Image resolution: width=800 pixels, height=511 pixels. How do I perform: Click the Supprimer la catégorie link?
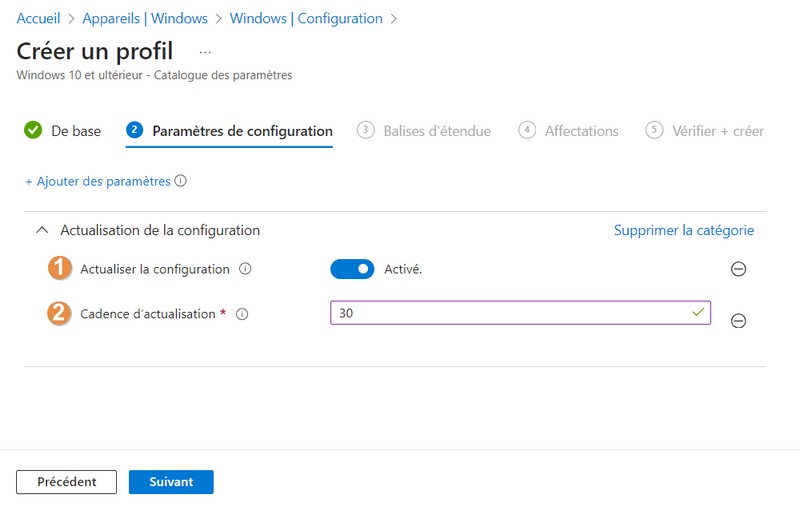coord(683,230)
